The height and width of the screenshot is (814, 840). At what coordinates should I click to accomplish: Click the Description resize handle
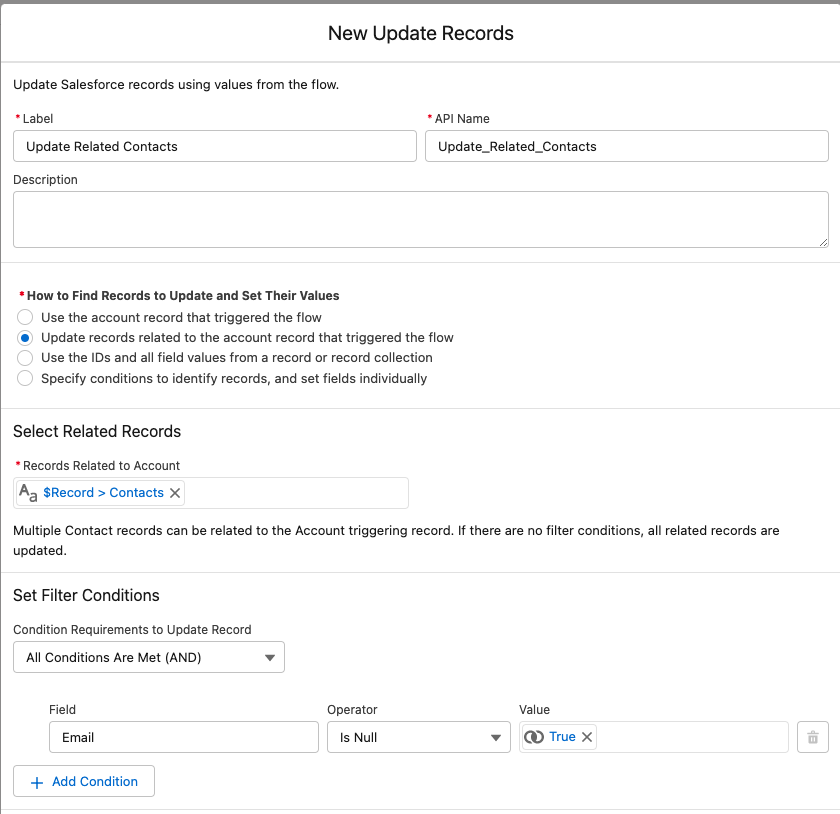(823, 242)
